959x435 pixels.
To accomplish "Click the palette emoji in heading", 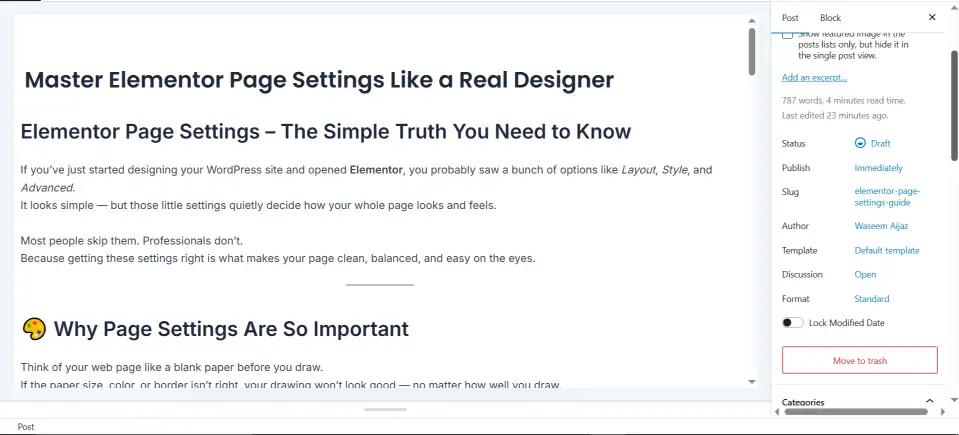I will (x=34, y=329).
